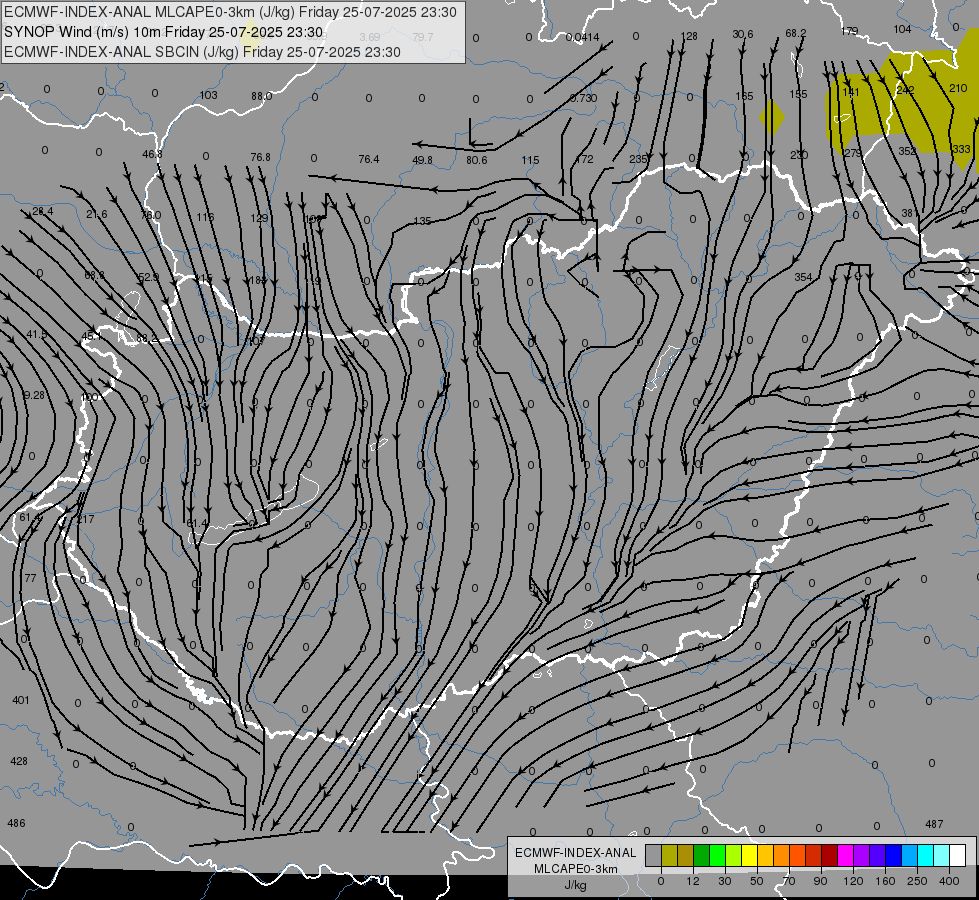The image size is (979, 900).
Task: Select the magenta legend swatch before 120
Action: click(x=847, y=855)
